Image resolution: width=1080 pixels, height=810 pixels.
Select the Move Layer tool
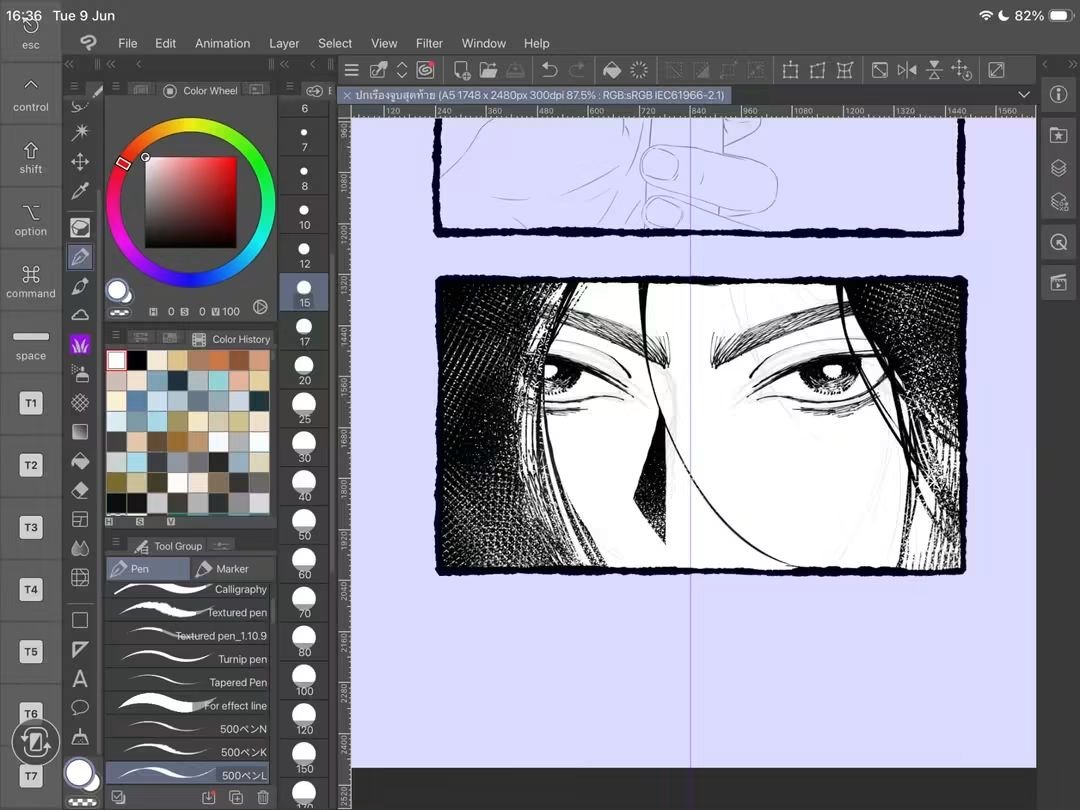tap(80, 162)
